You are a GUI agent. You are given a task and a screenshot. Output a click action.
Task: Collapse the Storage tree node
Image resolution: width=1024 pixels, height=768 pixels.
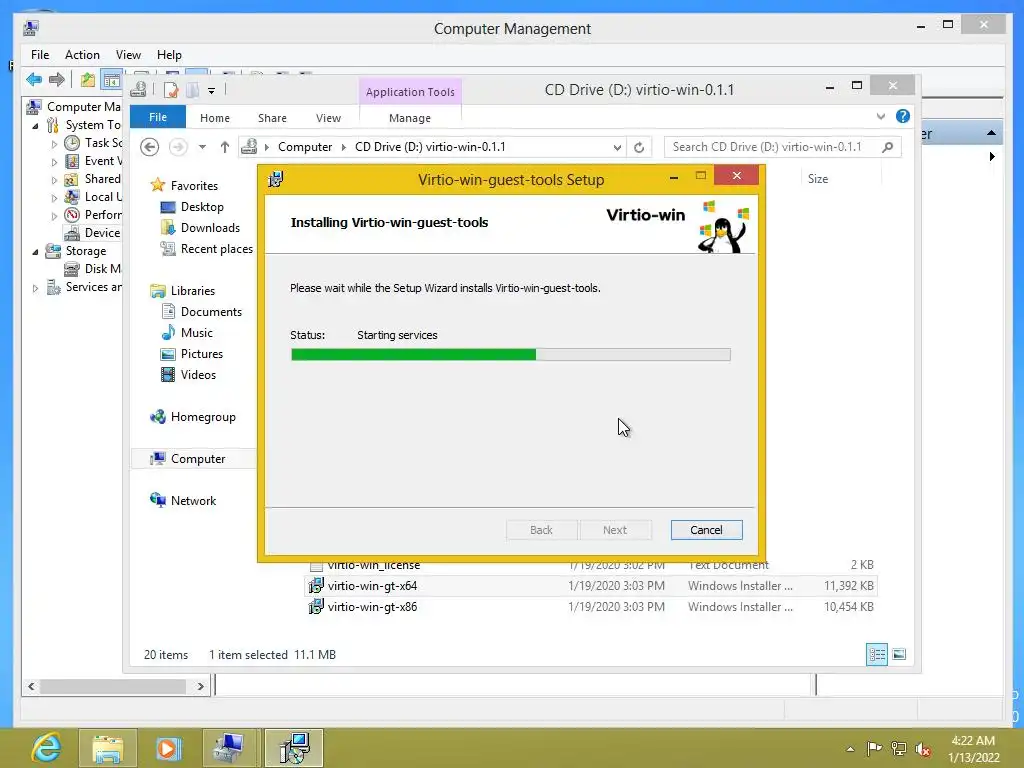click(x=35, y=251)
